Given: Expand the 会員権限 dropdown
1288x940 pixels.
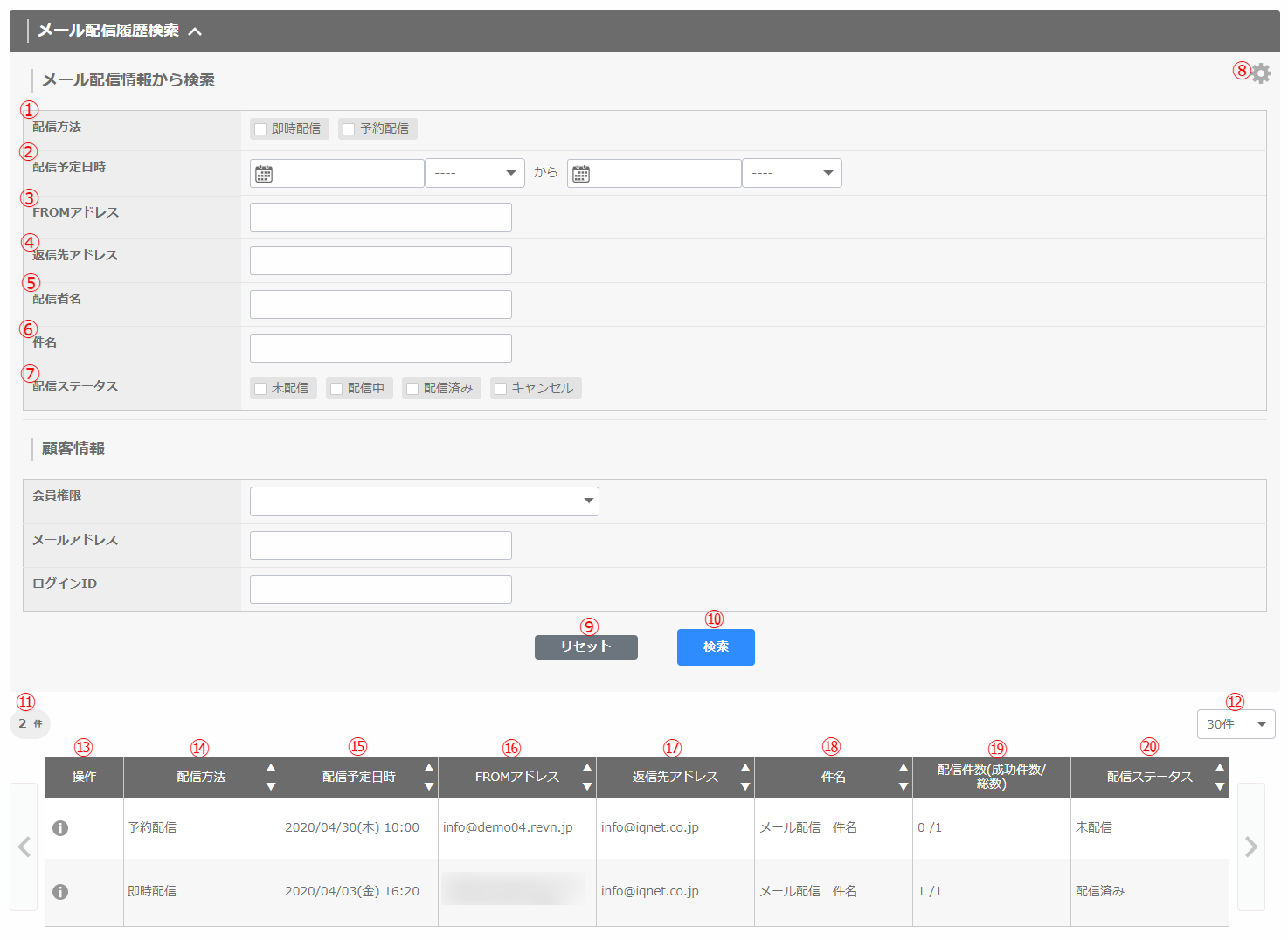Looking at the screenshot, I should [x=424, y=501].
